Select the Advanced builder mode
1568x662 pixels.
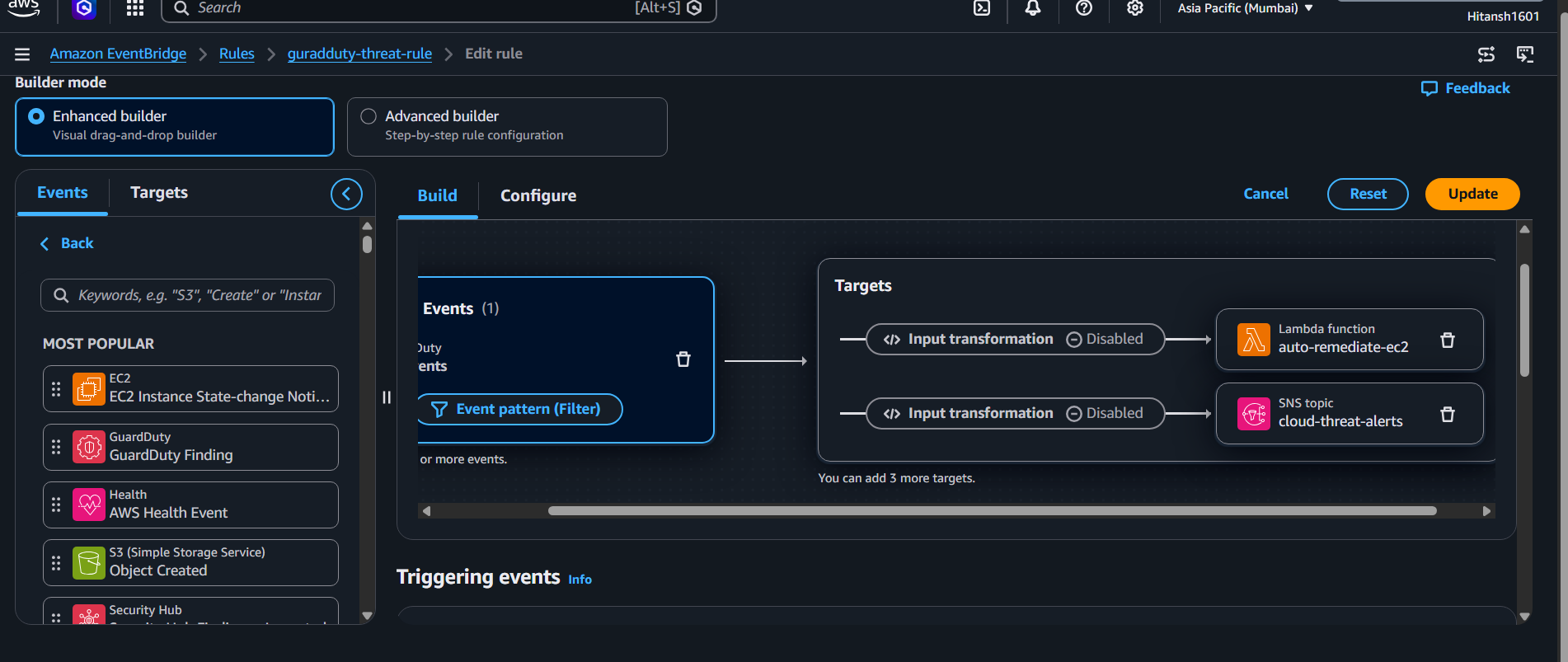click(507, 127)
